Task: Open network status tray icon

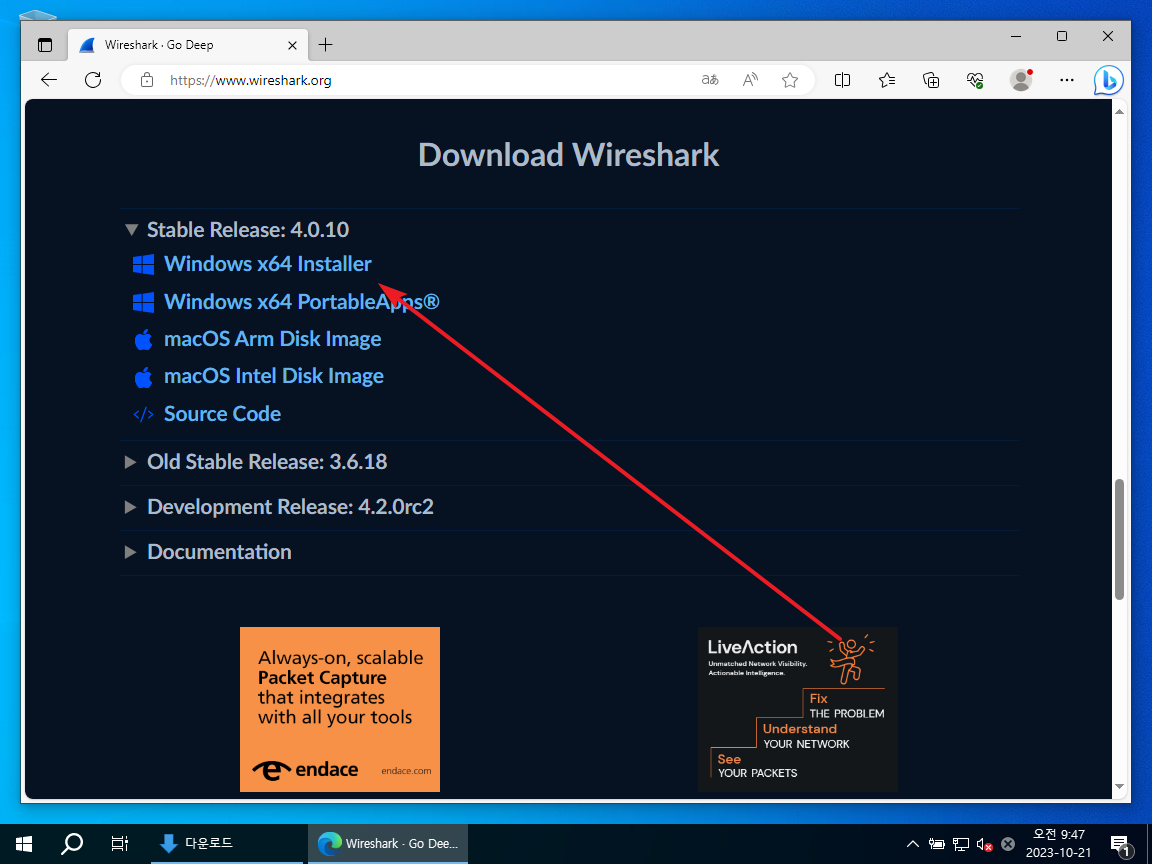Action: 961,844
